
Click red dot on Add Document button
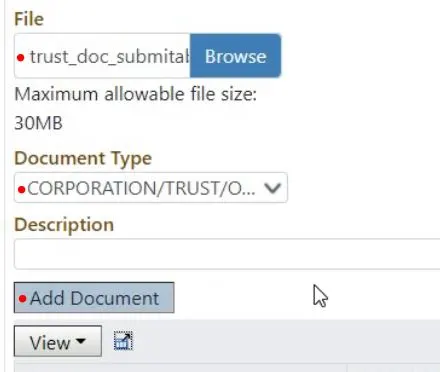coord(22,298)
